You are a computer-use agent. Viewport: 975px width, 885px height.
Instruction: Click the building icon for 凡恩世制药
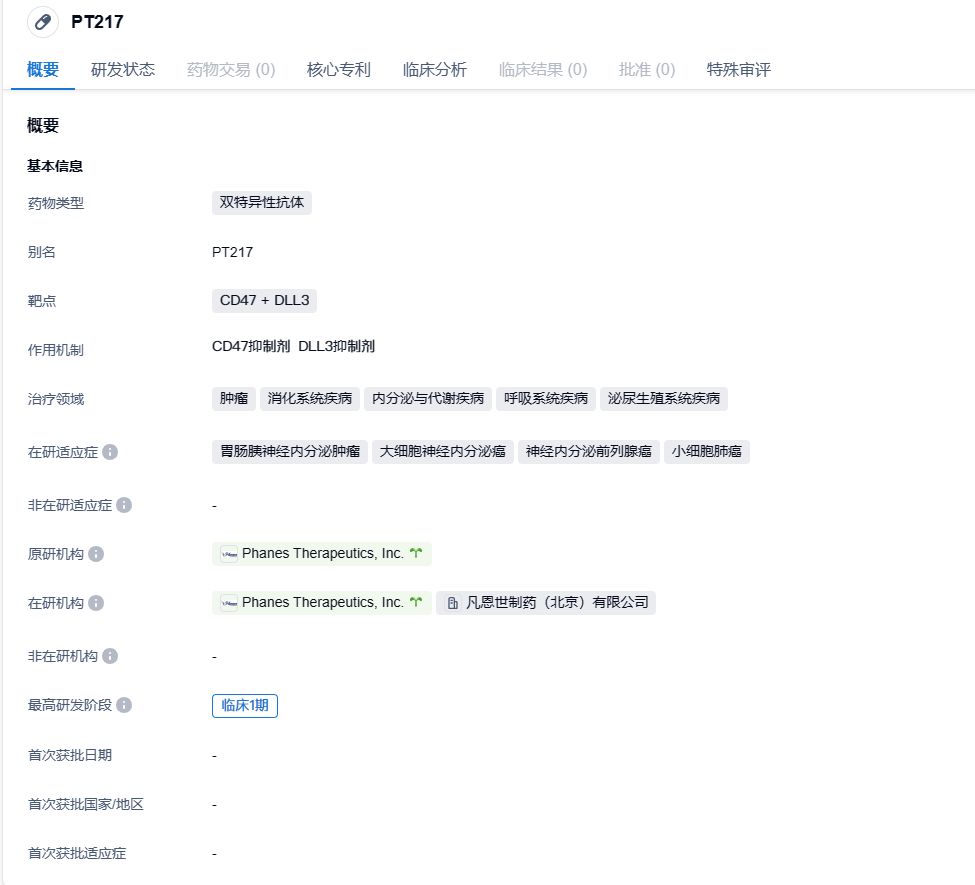pyautogui.click(x=453, y=603)
